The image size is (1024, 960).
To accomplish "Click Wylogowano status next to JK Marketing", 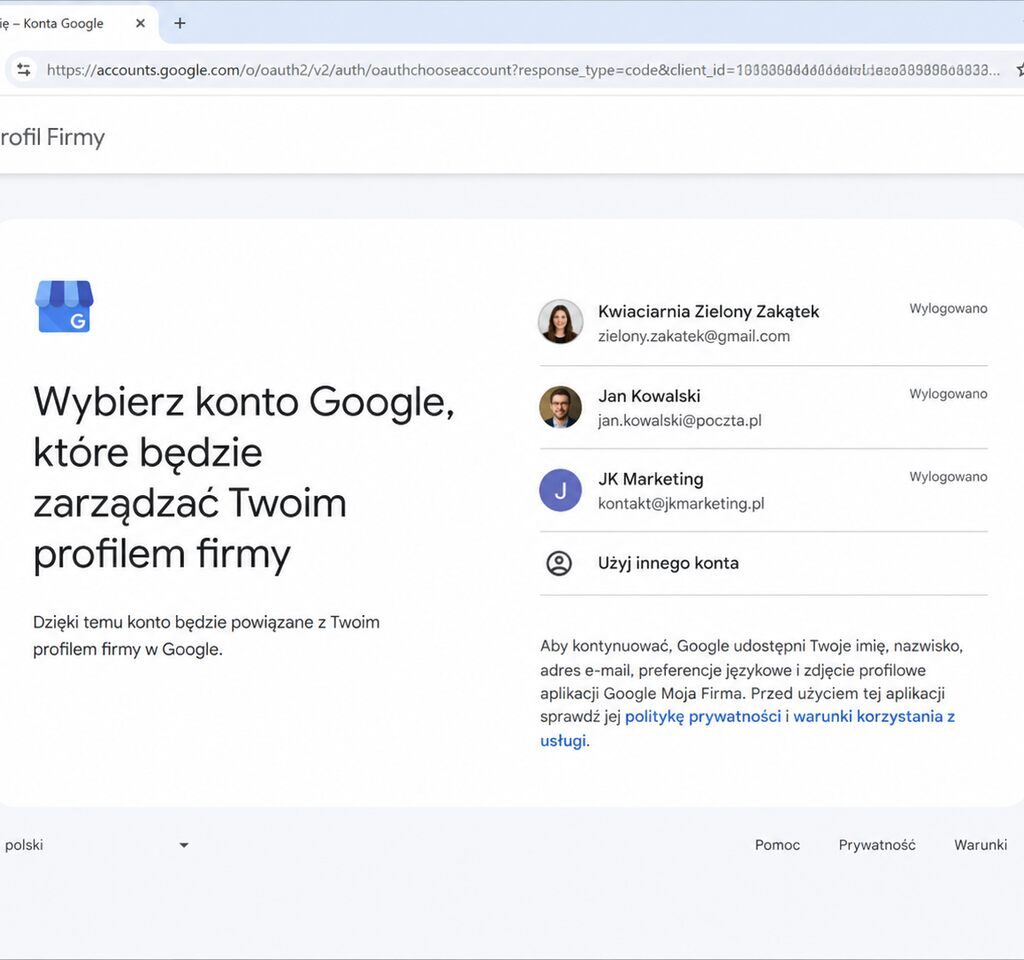I will 948,477.
